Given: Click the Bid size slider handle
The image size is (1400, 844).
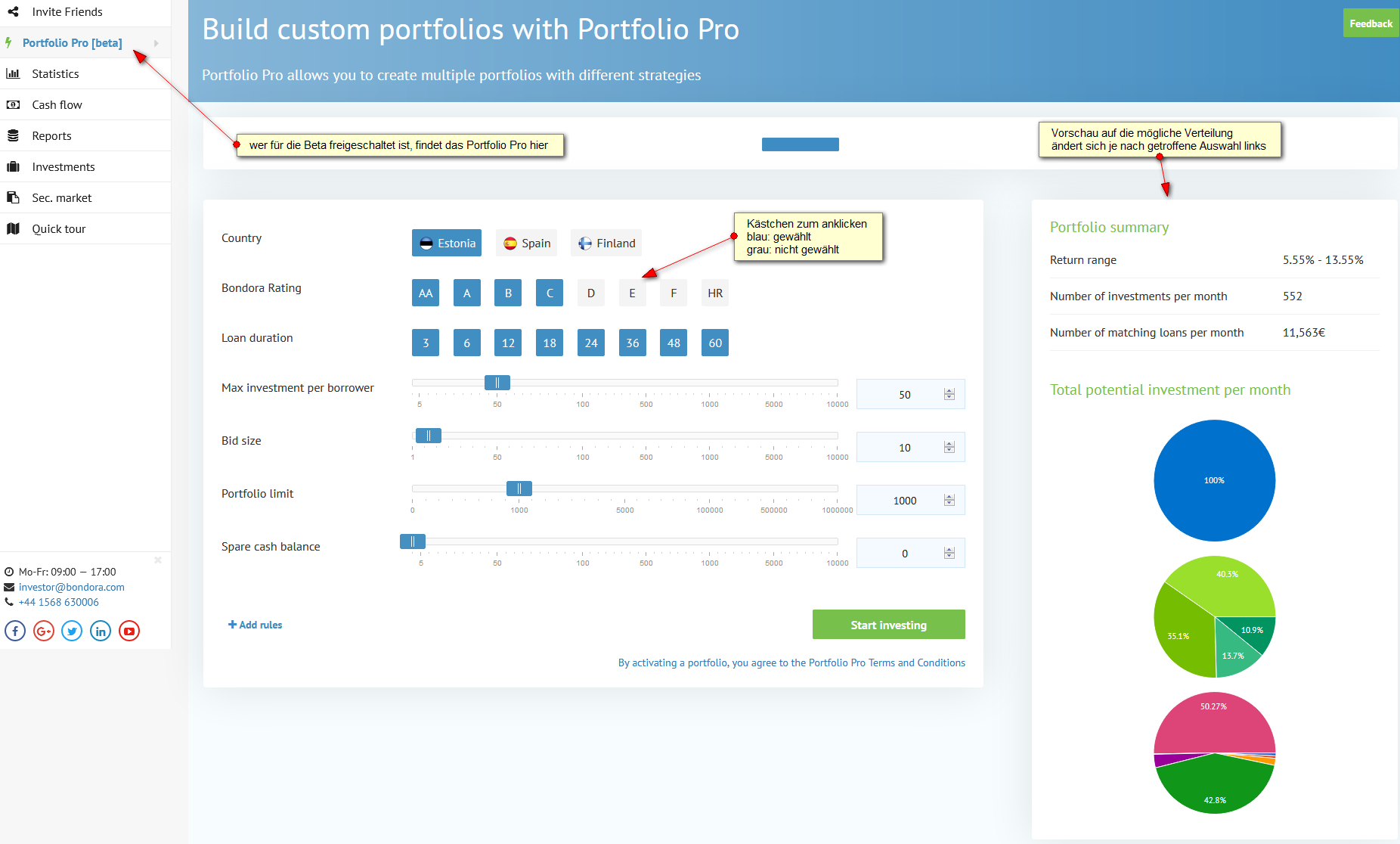Looking at the screenshot, I should 429,436.
